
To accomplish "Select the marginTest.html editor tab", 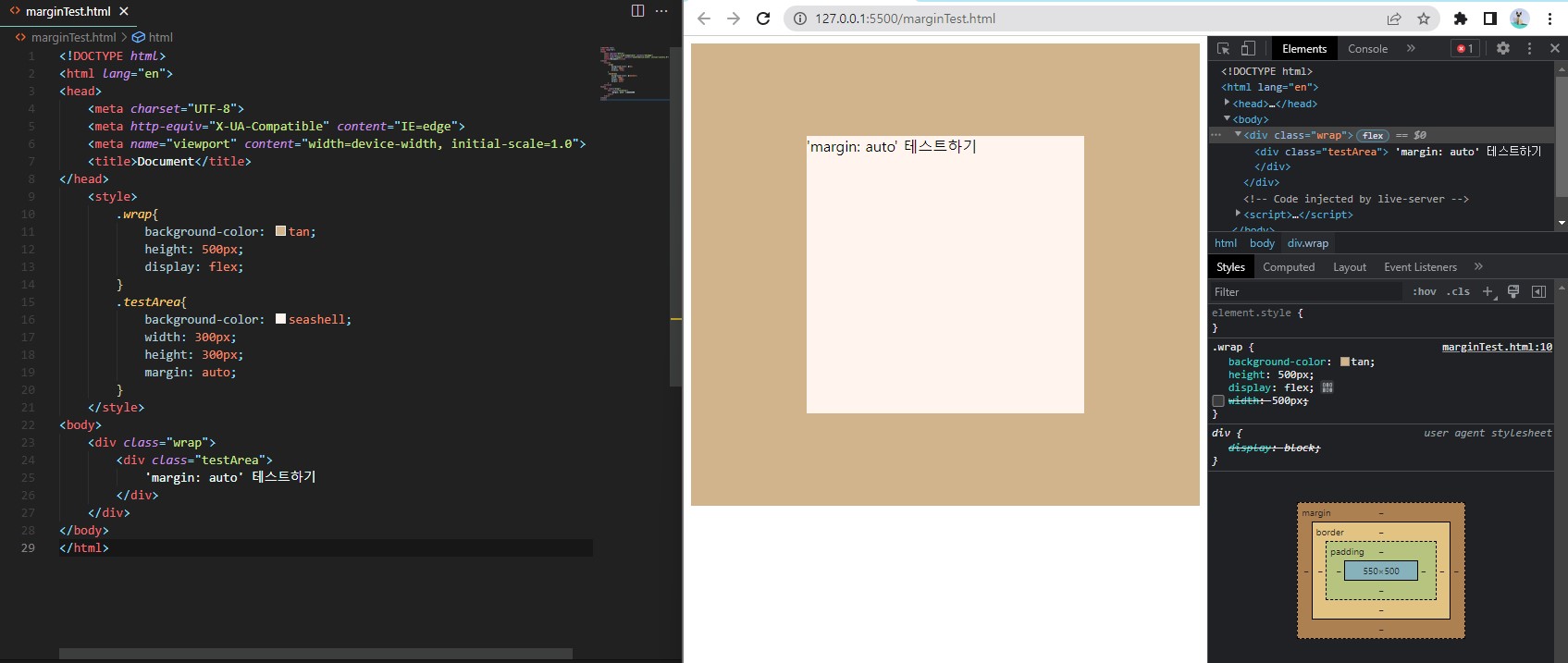I will click(68, 11).
